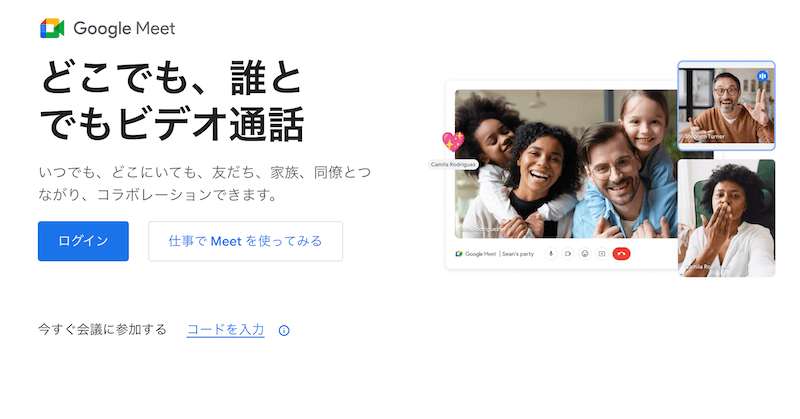The height and width of the screenshot is (419, 800).
Task: Click the main family video image
Action: pyautogui.click(x=566, y=164)
